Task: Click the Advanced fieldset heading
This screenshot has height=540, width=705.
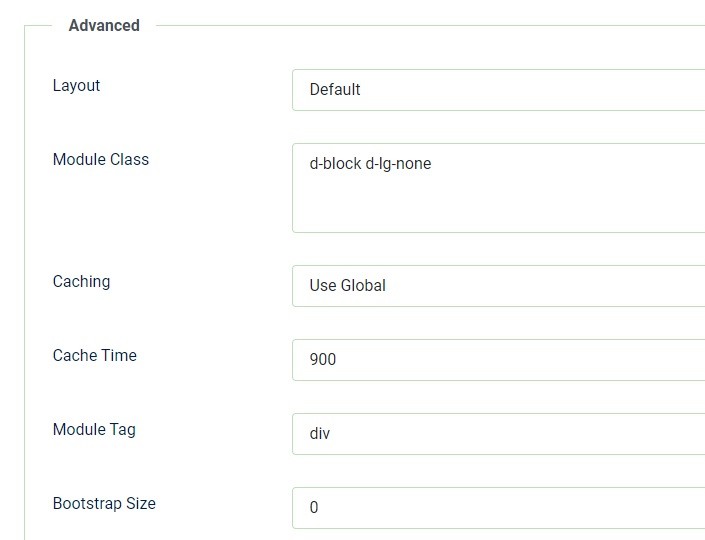Action: tap(104, 26)
